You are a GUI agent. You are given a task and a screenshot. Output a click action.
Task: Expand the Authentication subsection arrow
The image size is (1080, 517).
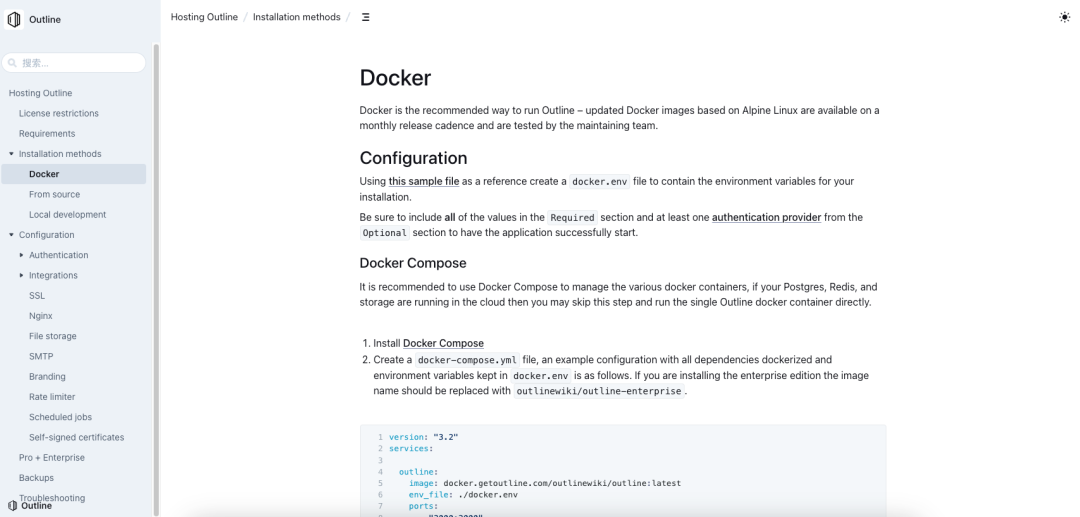click(21, 255)
